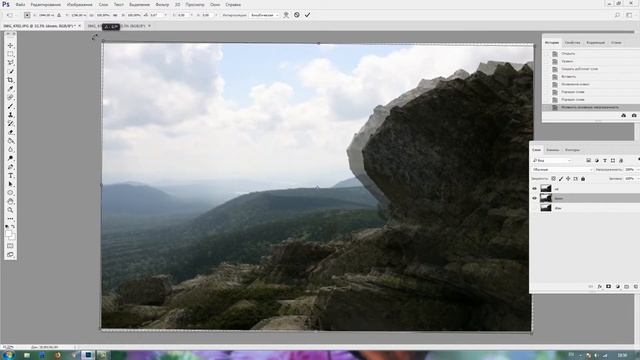Toggle visibility of the top layer
The height and width of the screenshot is (360, 640).
coord(534,188)
